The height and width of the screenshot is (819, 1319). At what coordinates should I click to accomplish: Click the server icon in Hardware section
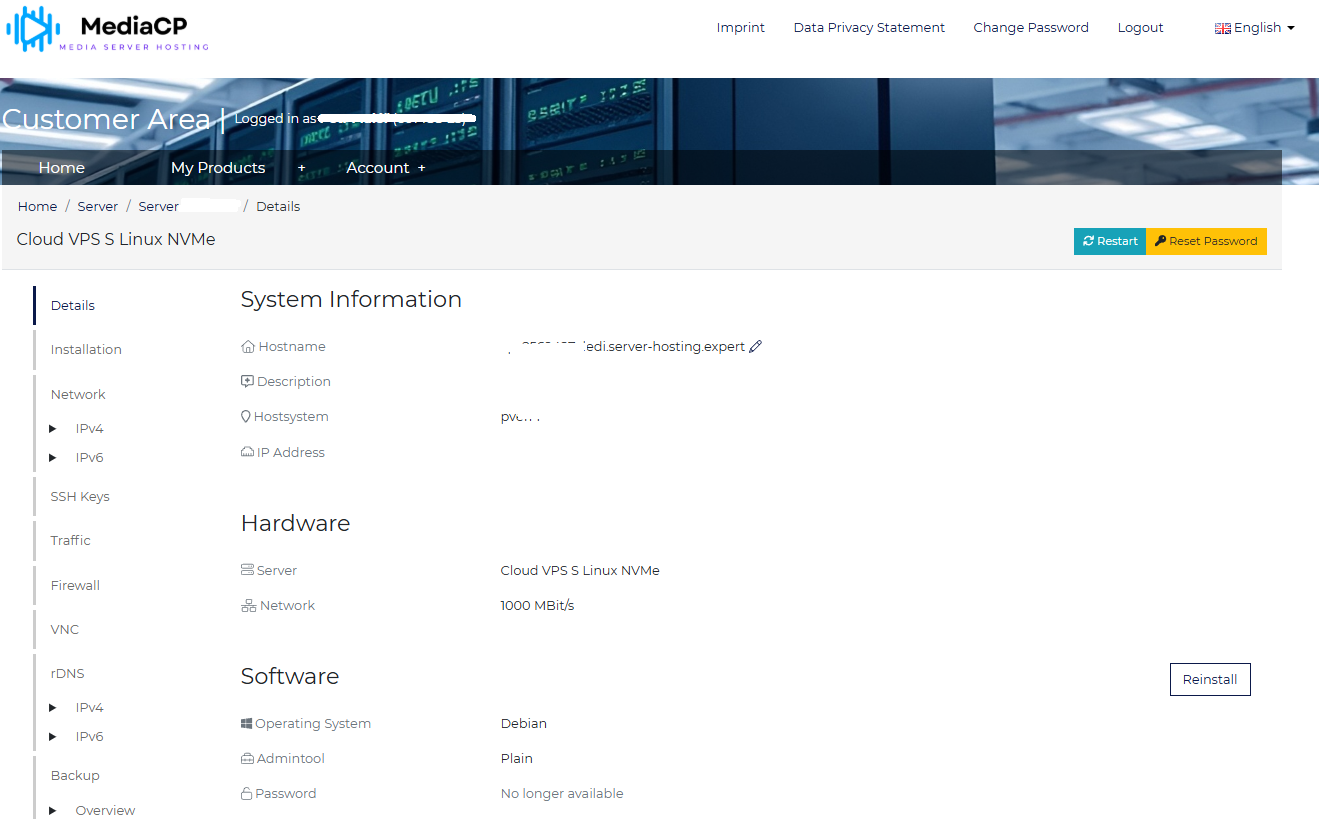248,570
